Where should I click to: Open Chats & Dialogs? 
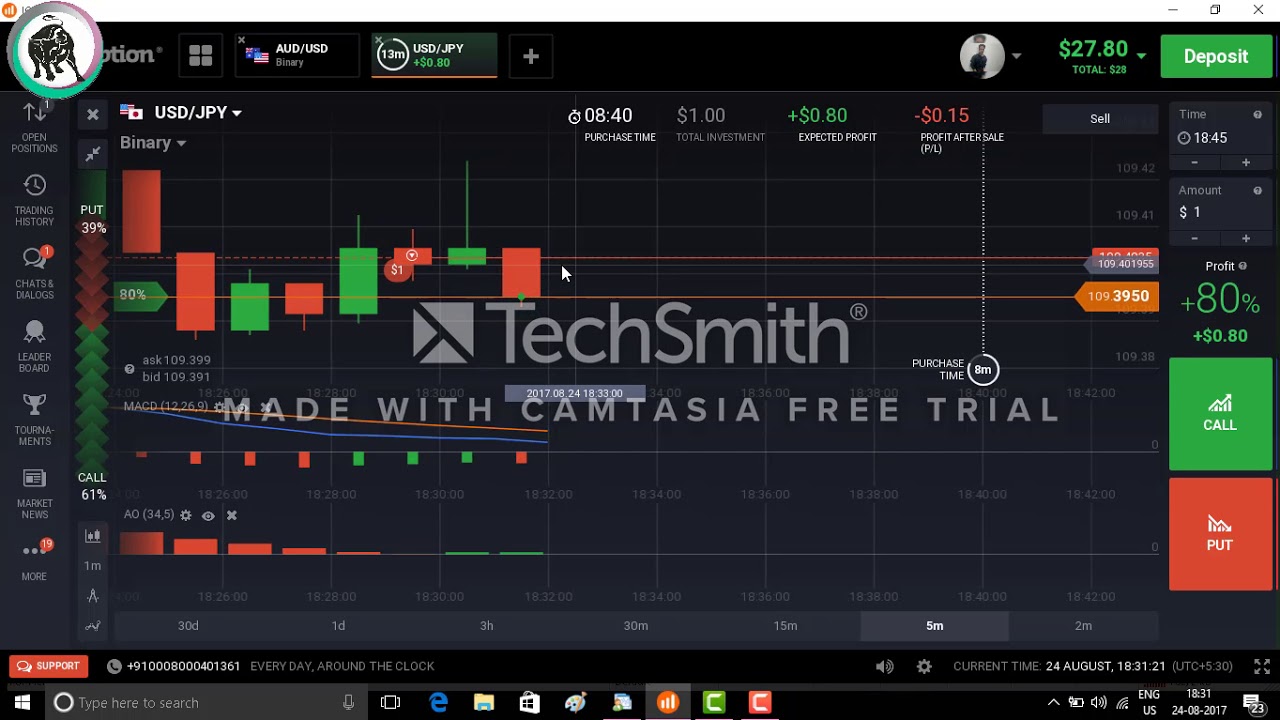tap(34, 274)
